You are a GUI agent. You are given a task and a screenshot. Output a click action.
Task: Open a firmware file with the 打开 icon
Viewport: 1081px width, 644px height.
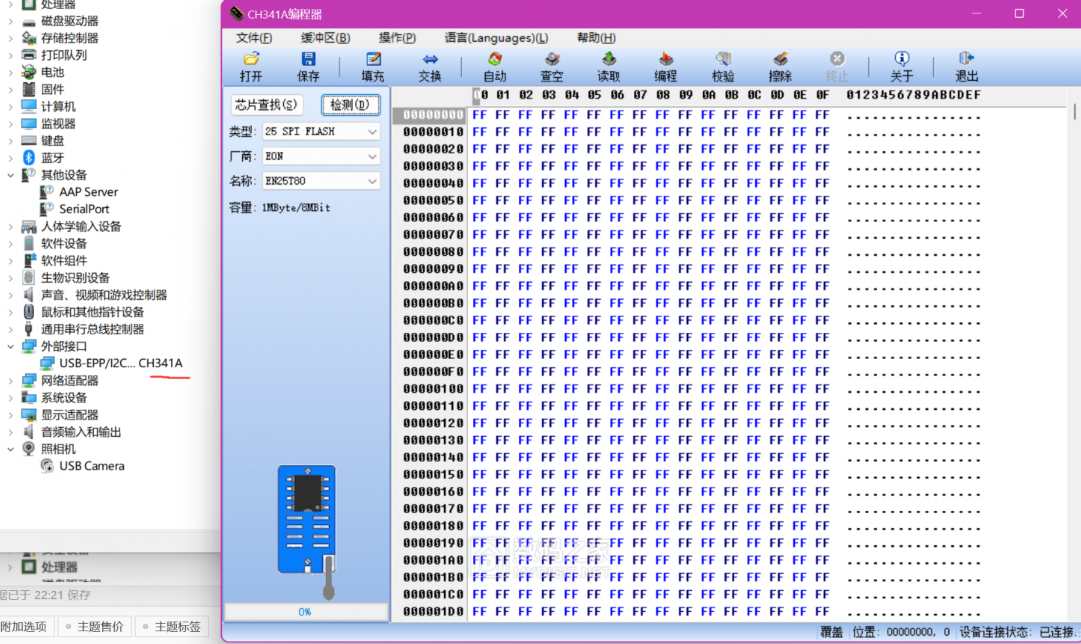pos(249,64)
